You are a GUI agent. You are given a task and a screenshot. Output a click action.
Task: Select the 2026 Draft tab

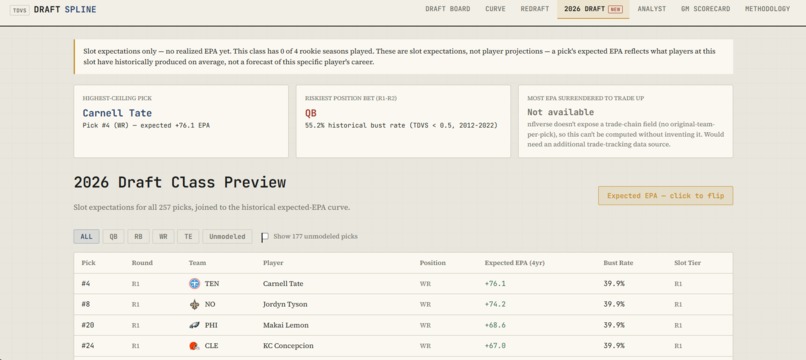click(593, 9)
